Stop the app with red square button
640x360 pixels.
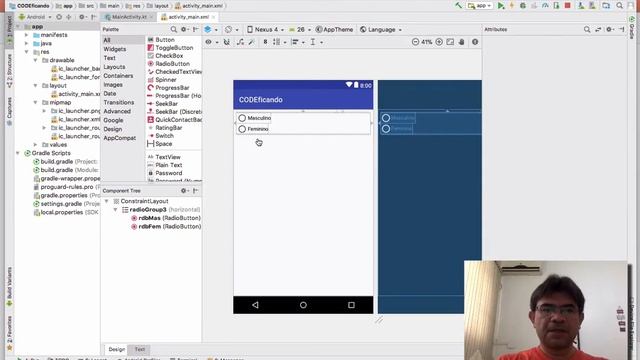pyautogui.click(x=567, y=6)
